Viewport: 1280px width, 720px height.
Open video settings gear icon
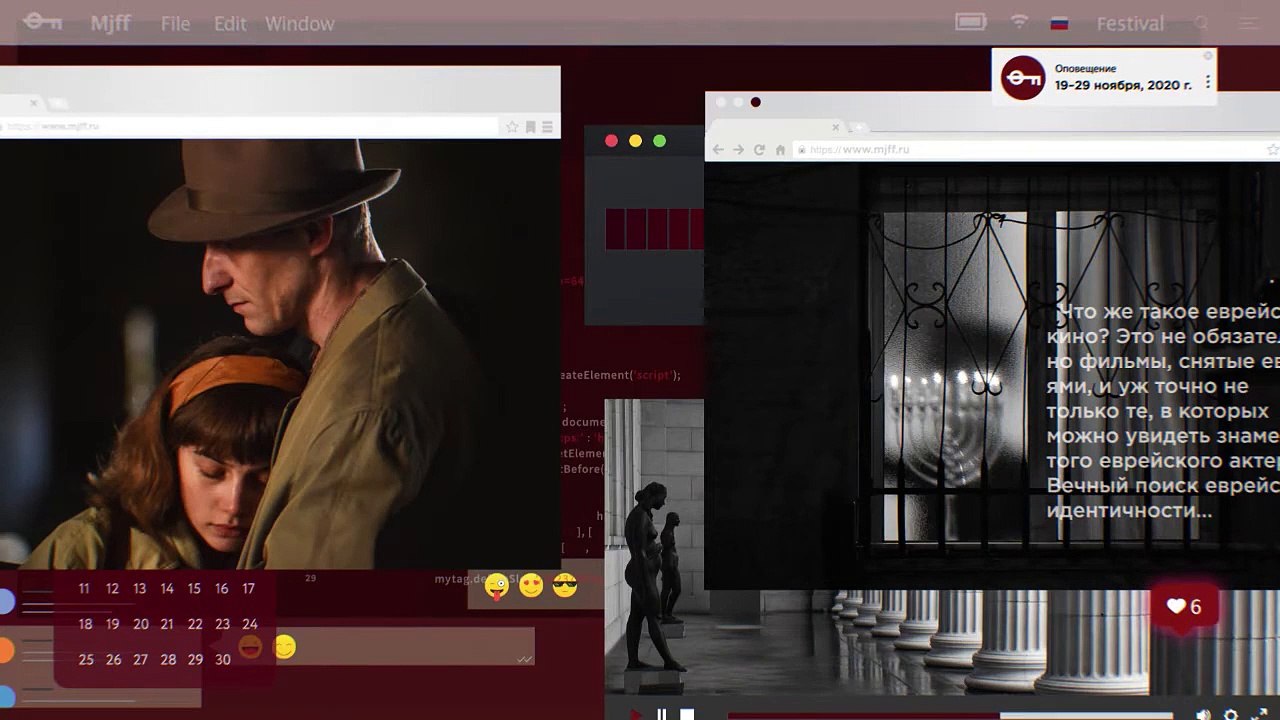pyautogui.click(x=1231, y=715)
